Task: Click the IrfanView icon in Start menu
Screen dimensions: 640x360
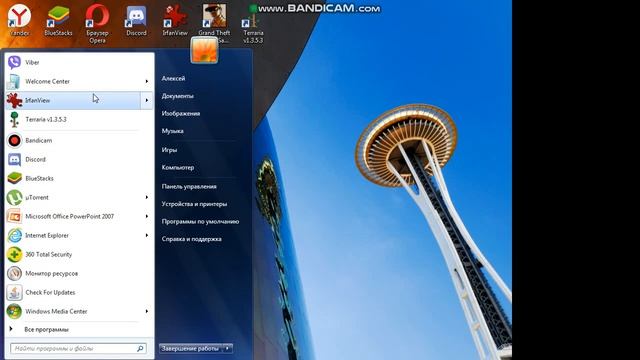Action: 14,100
